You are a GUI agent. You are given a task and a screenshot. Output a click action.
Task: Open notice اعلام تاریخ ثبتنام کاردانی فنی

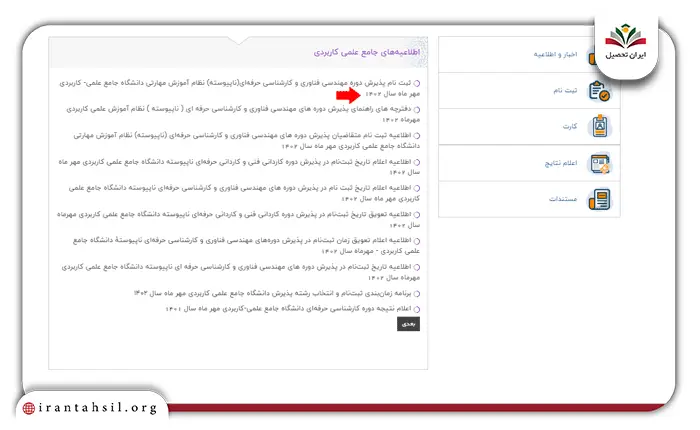click(x=239, y=167)
